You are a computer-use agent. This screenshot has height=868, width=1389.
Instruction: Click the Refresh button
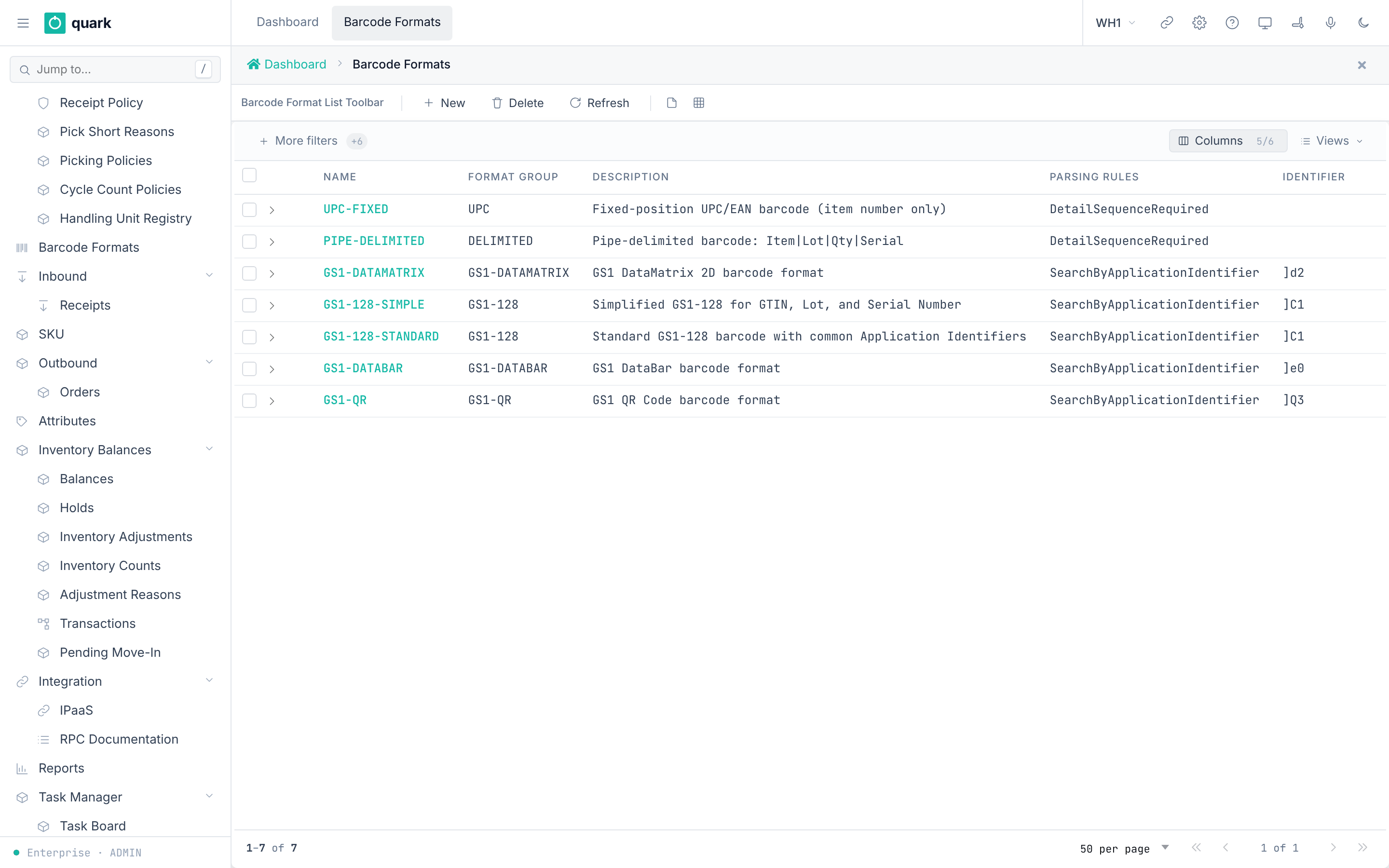[x=599, y=103]
